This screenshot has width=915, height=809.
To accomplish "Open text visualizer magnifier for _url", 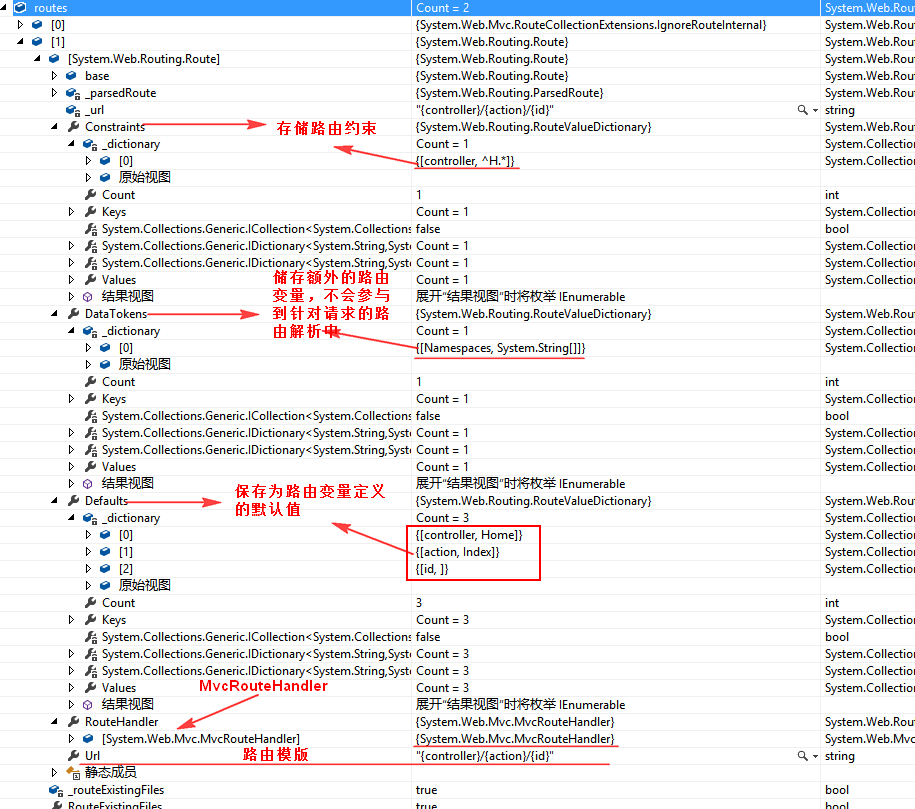I will (x=802, y=110).
